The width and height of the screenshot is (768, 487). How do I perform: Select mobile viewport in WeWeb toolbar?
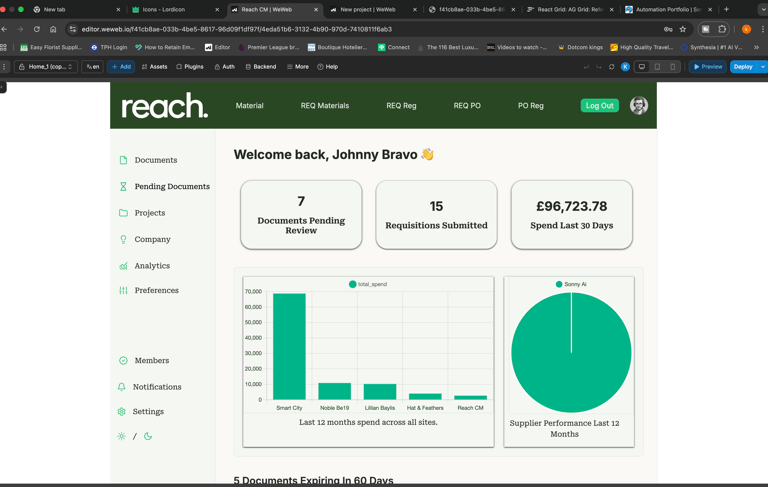pos(673,67)
